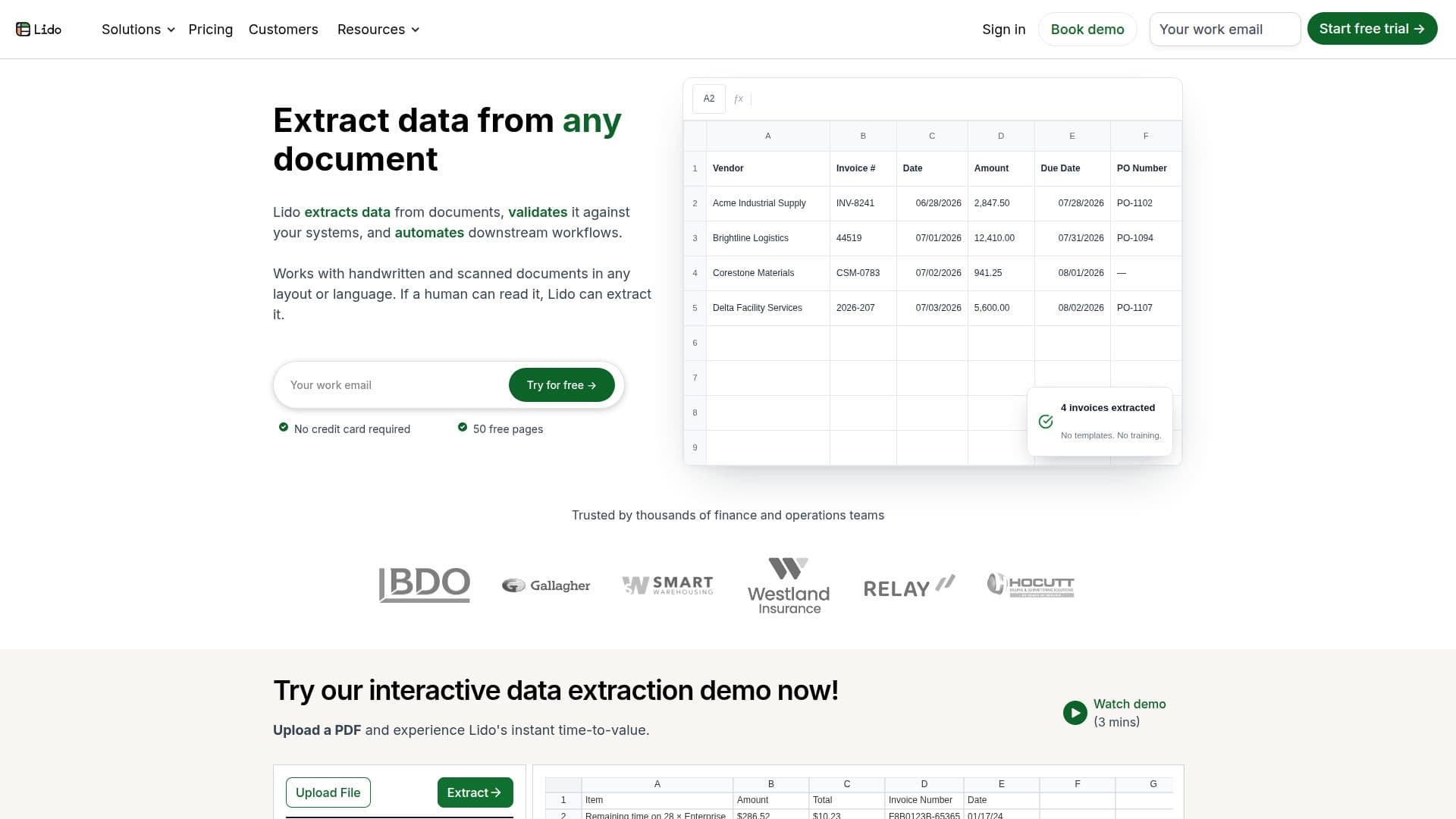Click the A2 cell reference box

[x=709, y=99]
